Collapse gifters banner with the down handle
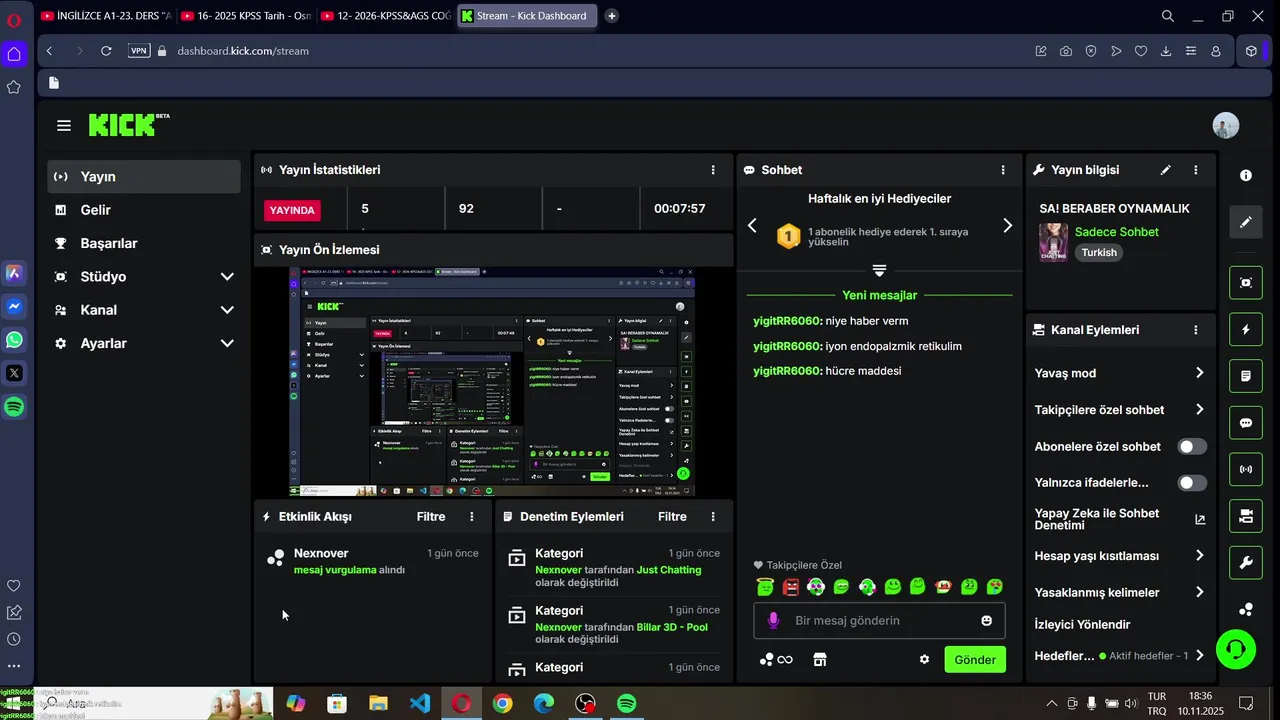The width and height of the screenshot is (1280, 720). point(879,271)
